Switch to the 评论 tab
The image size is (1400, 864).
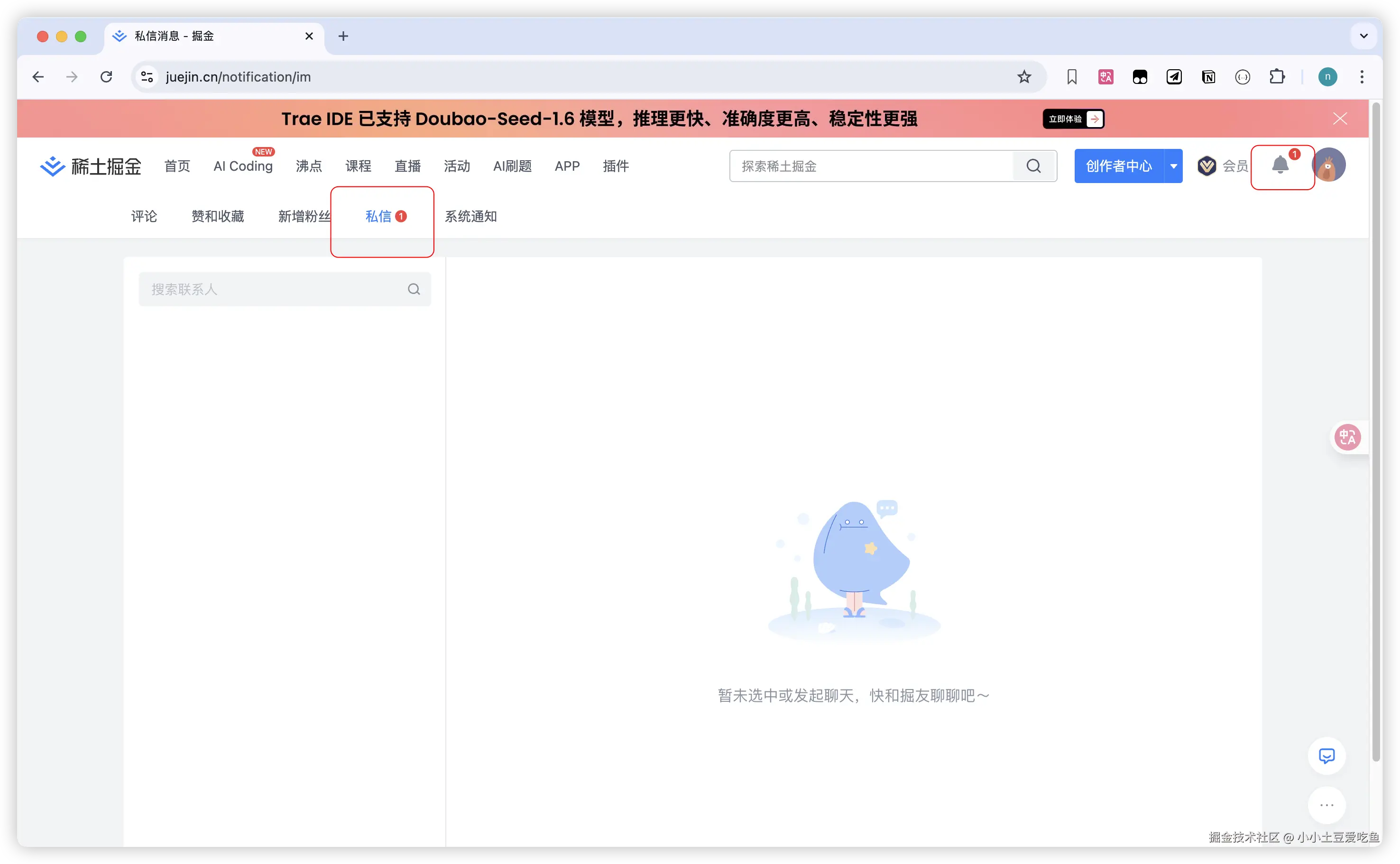tap(143, 216)
